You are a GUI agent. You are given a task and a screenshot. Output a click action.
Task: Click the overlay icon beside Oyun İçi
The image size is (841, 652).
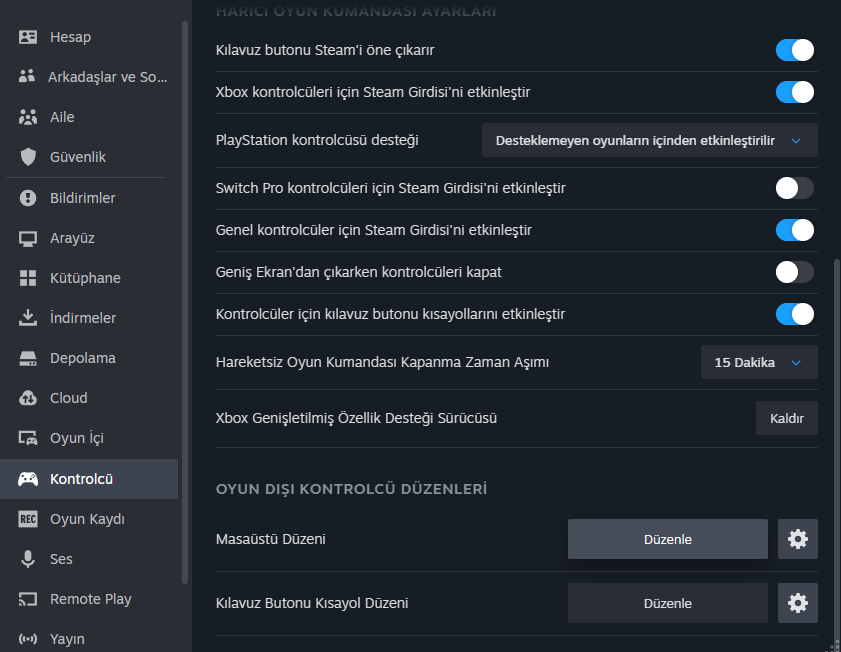[28, 438]
